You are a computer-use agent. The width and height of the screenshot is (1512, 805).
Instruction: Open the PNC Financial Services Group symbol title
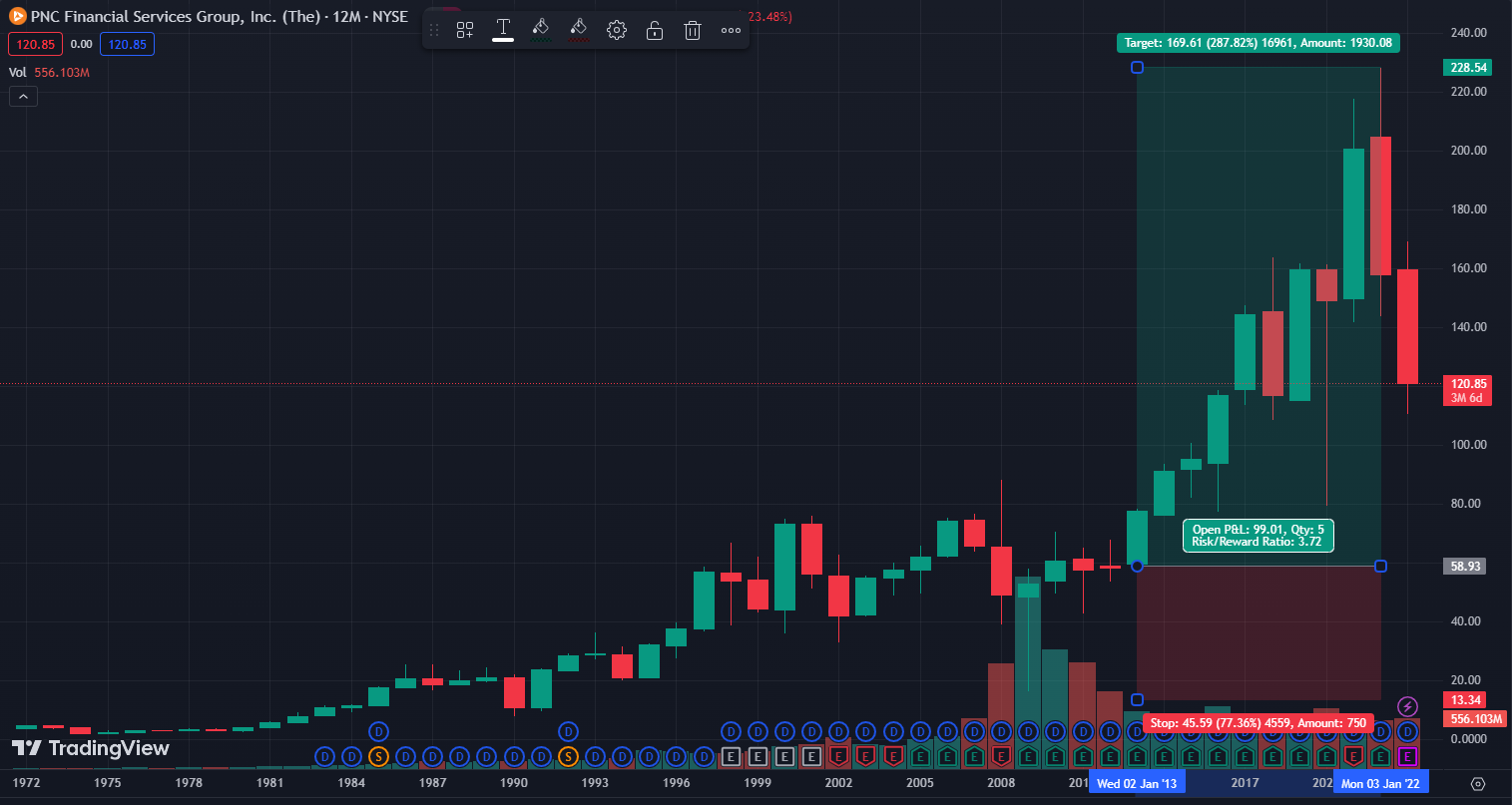[220, 17]
